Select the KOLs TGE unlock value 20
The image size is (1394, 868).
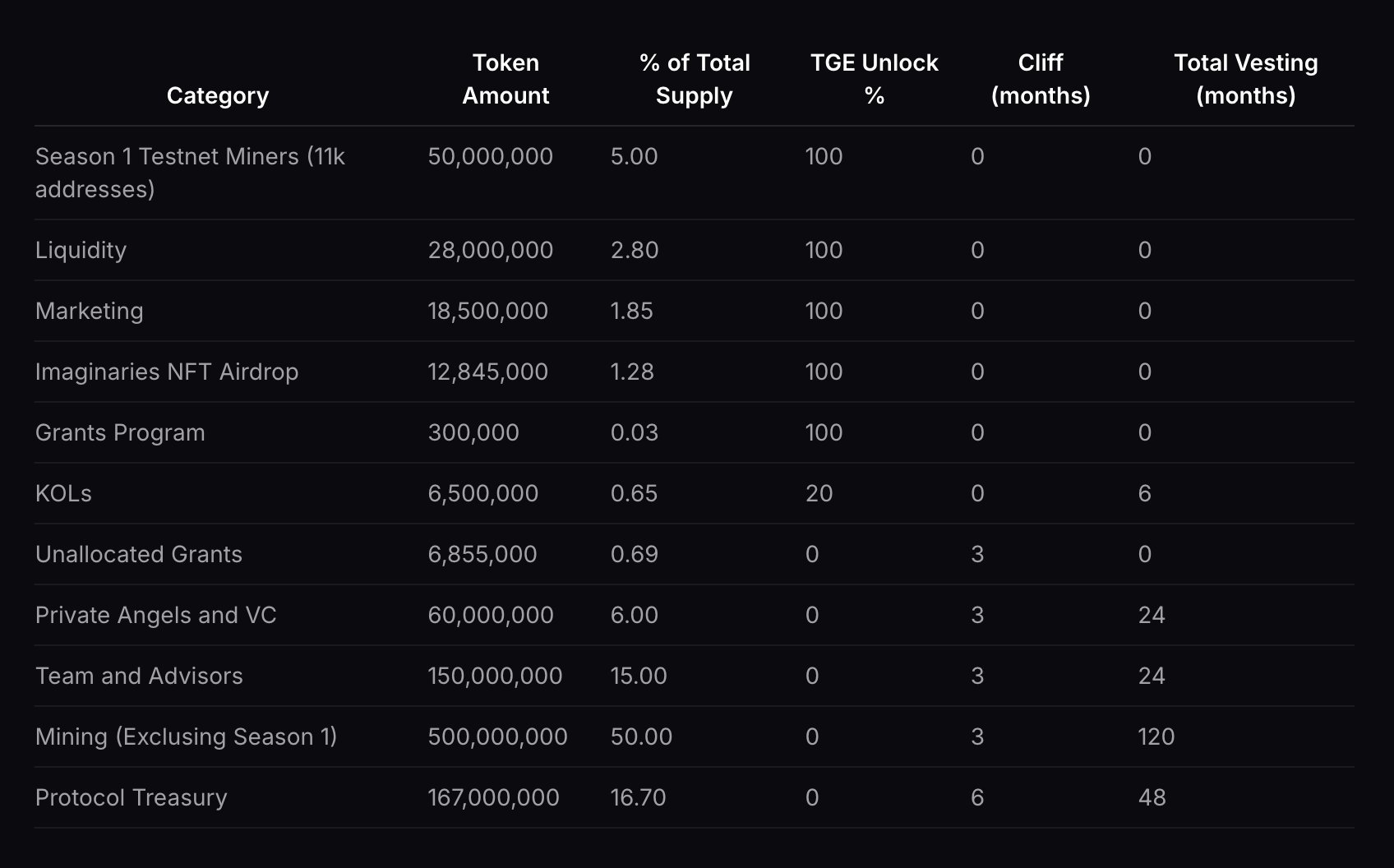click(819, 493)
